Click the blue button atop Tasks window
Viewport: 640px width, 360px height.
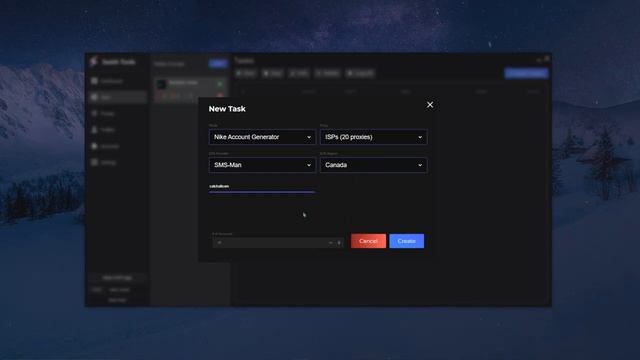coord(526,73)
